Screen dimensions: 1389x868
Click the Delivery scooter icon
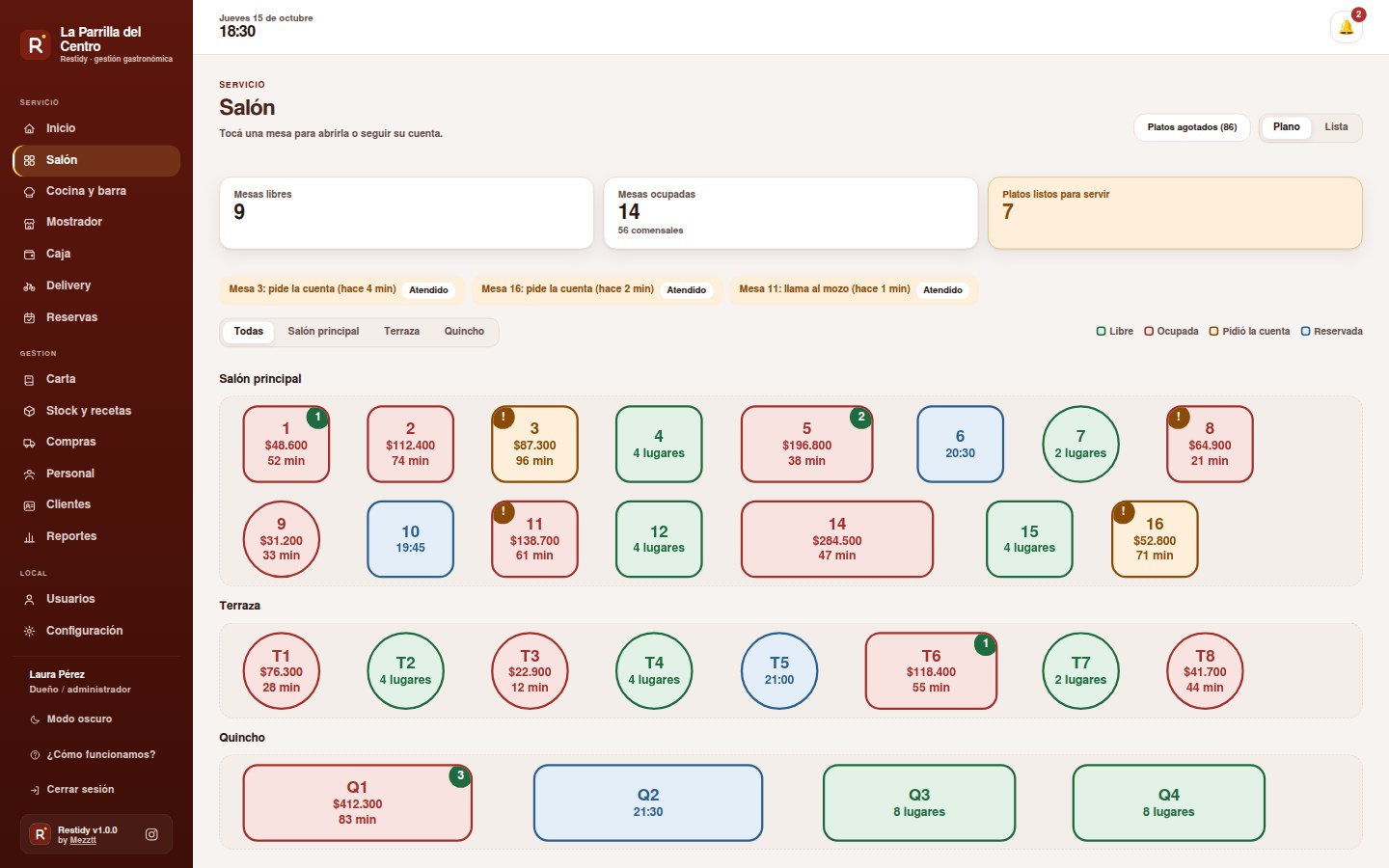point(29,286)
